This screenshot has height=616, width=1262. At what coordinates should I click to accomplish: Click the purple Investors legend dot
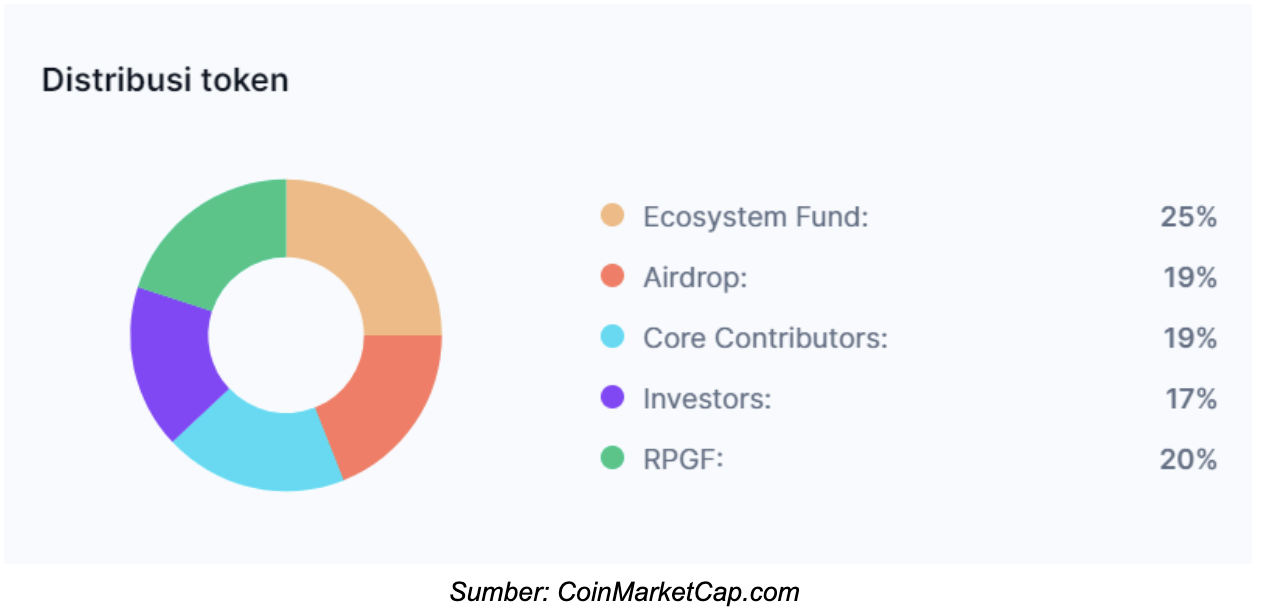tap(612, 398)
